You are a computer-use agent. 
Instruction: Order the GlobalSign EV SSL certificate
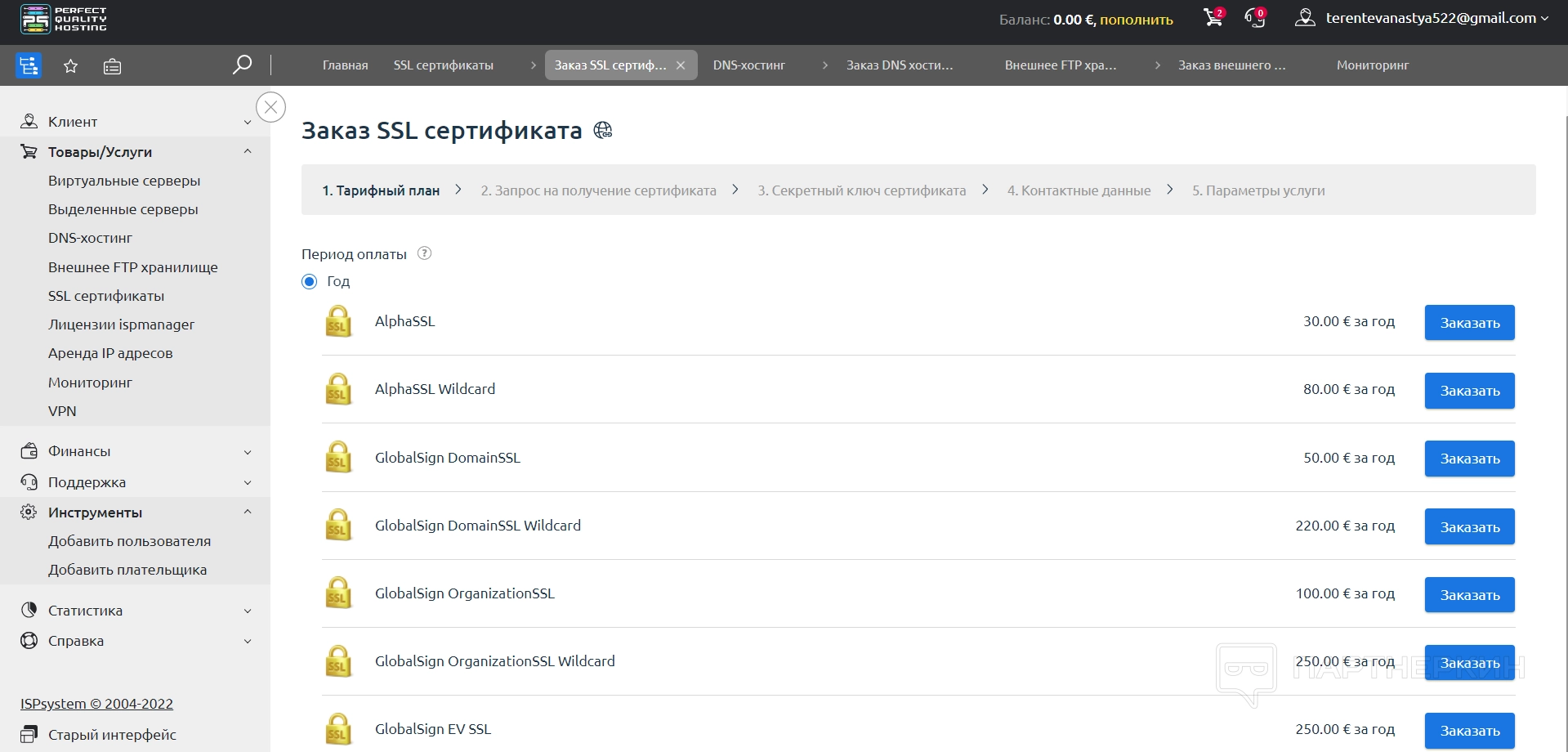(1469, 731)
